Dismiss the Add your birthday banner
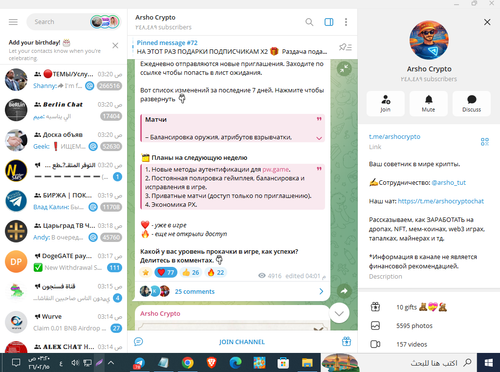 click(x=115, y=45)
